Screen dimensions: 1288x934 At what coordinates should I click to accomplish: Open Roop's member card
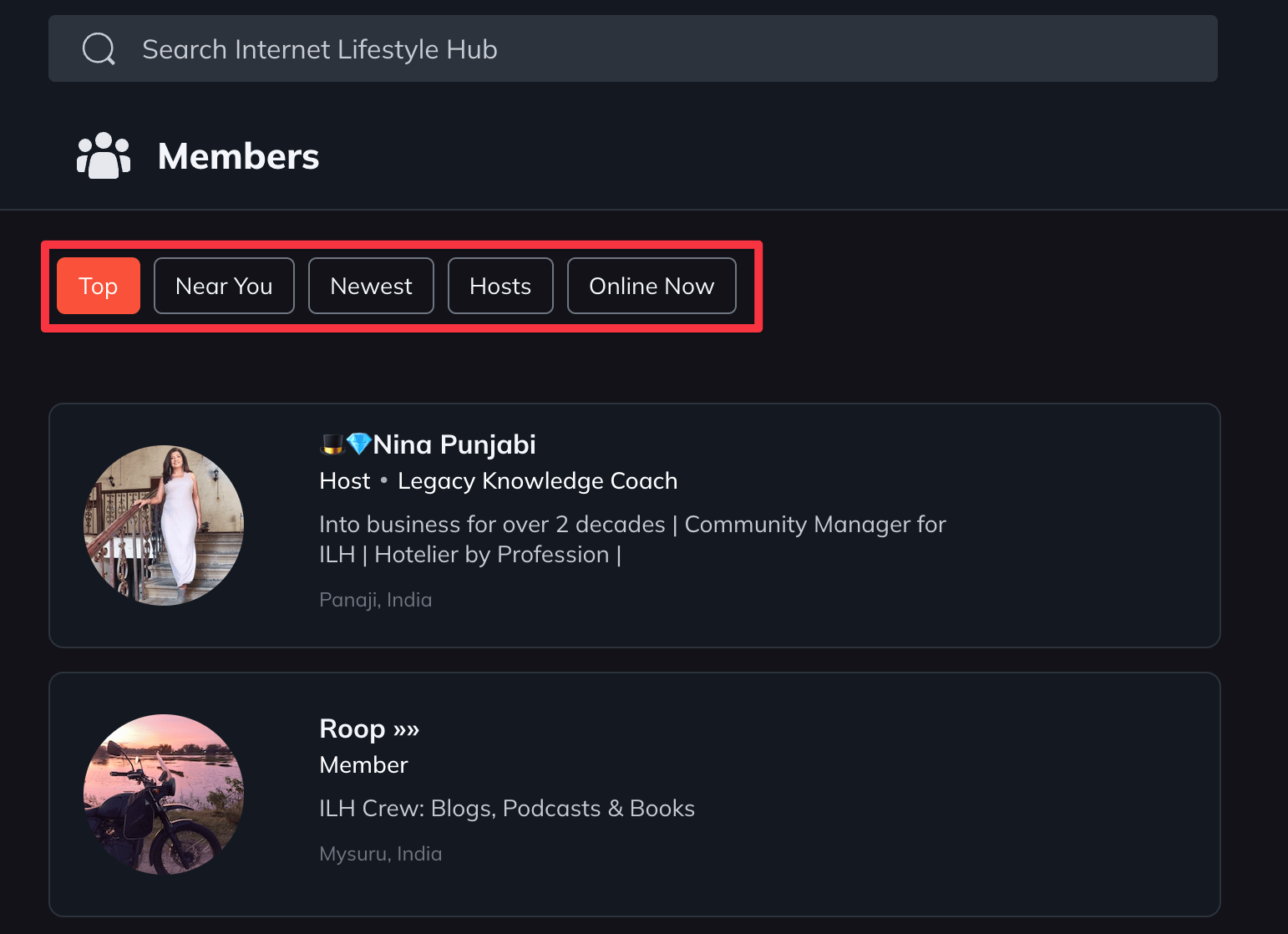point(635,794)
